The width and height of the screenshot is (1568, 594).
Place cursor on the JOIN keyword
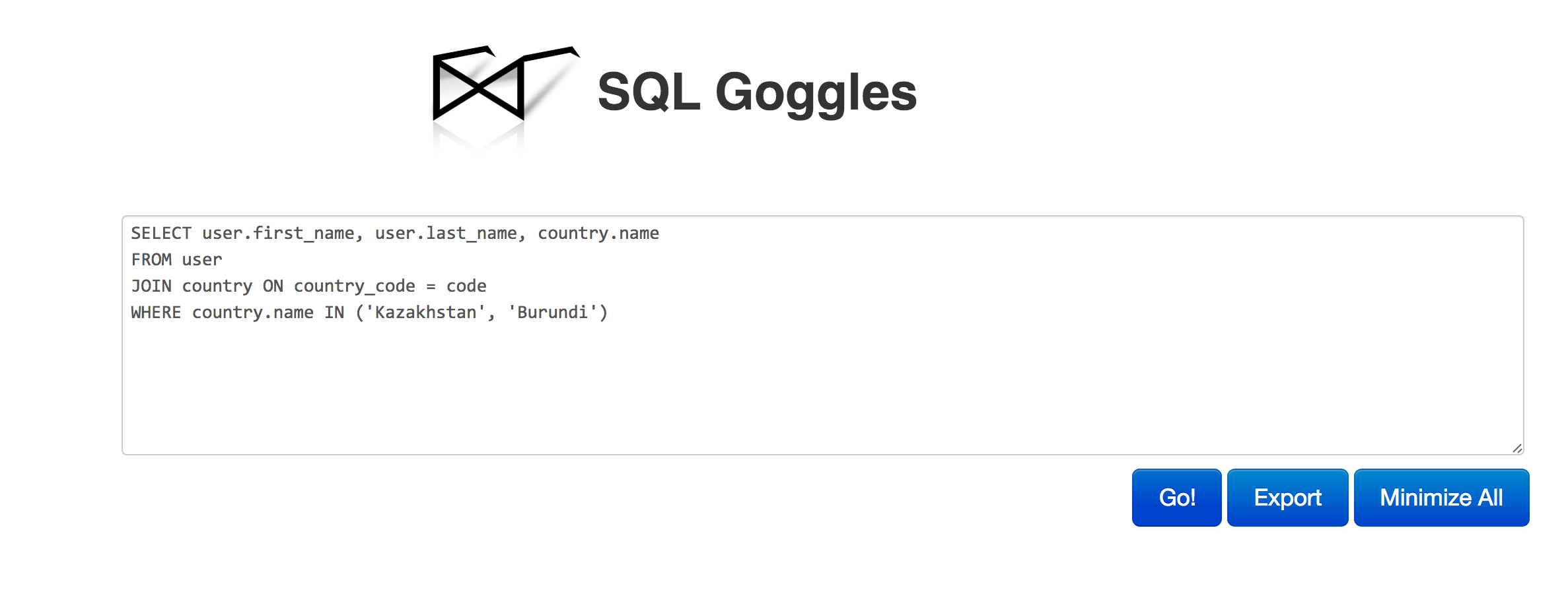151,286
